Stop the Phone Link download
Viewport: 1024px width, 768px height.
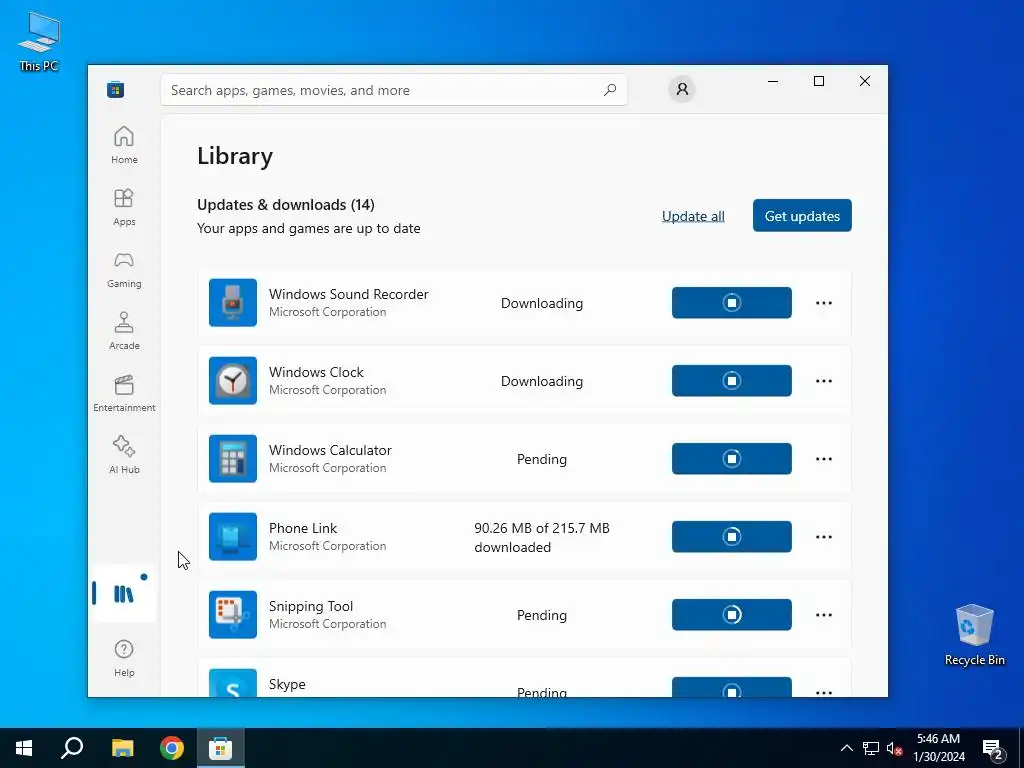(731, 537)
